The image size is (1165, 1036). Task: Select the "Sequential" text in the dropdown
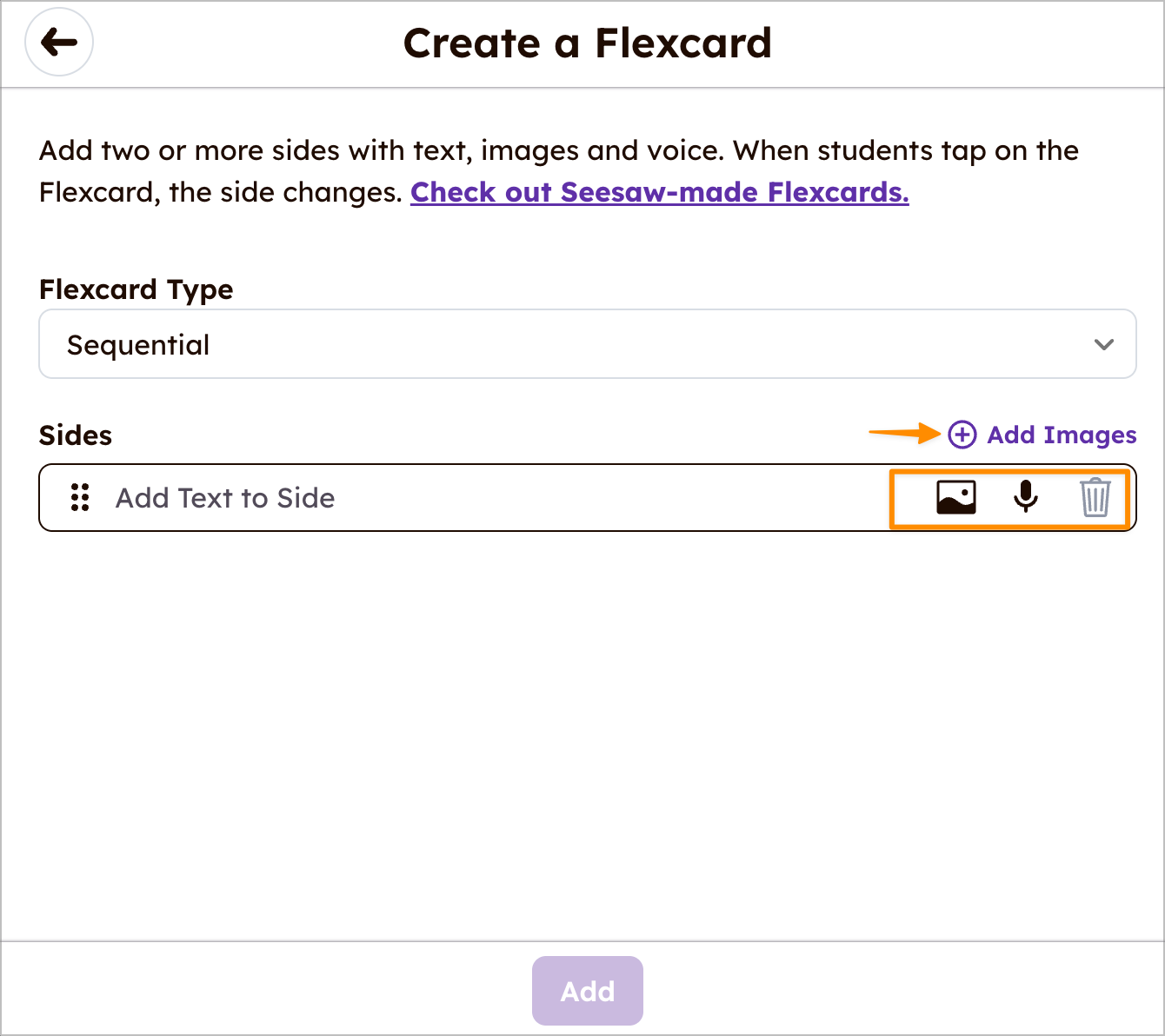point(138,345)
